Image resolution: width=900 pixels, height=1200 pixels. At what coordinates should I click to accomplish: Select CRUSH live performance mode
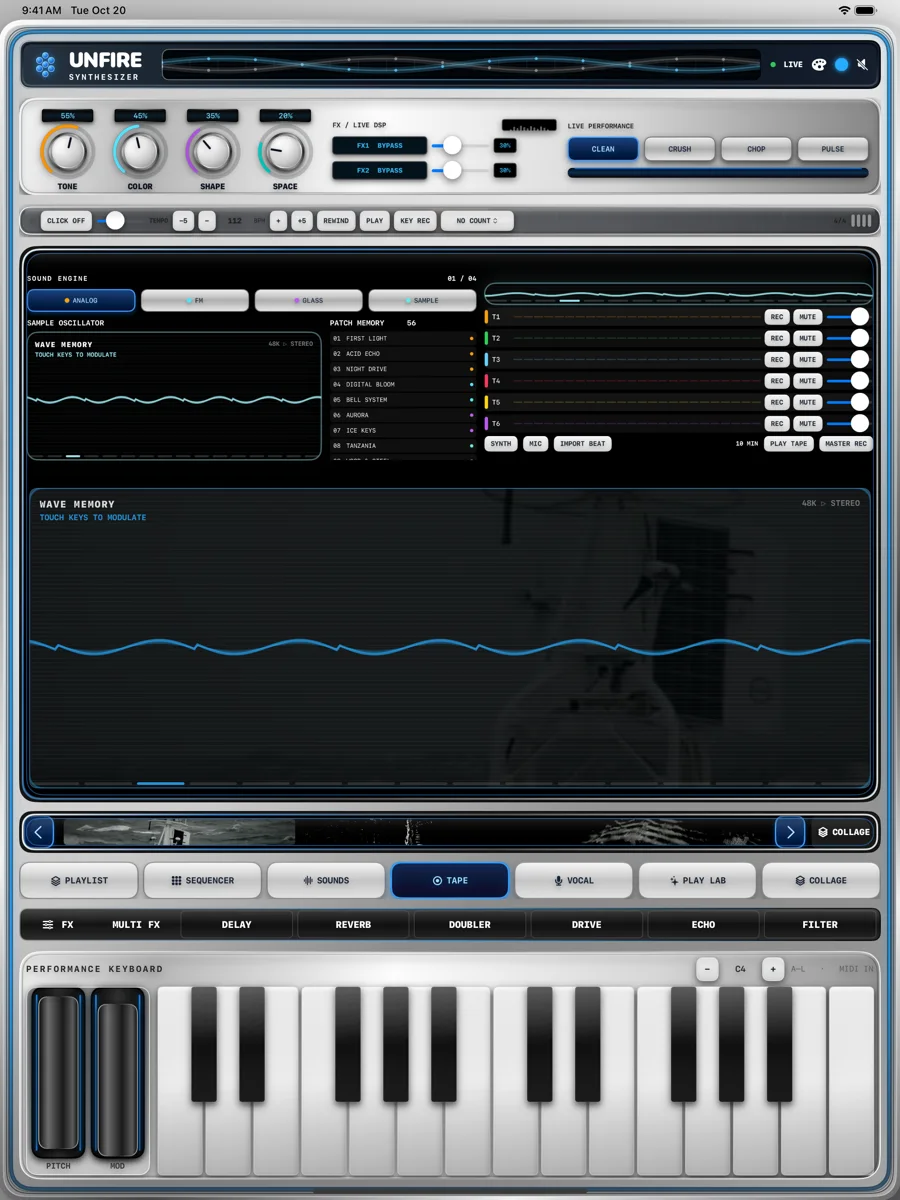pyautogui.click(x=680, y=149)
